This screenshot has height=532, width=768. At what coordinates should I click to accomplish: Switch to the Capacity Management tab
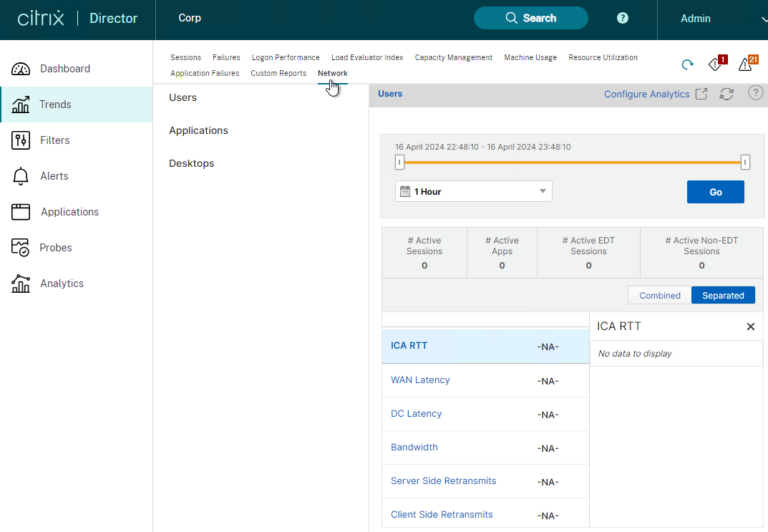tap(453, 58)
